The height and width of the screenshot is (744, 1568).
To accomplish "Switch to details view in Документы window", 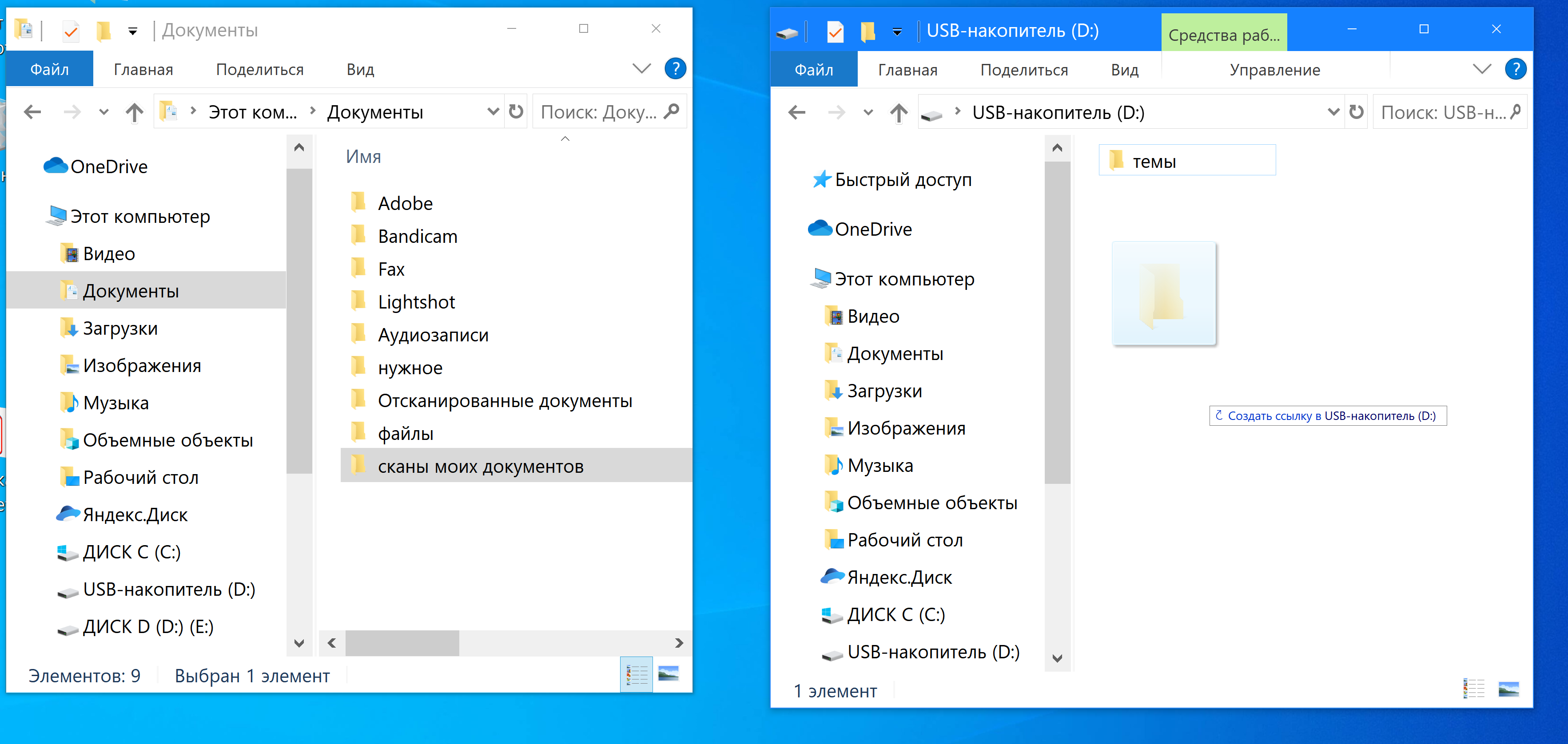I will point(637,674).
